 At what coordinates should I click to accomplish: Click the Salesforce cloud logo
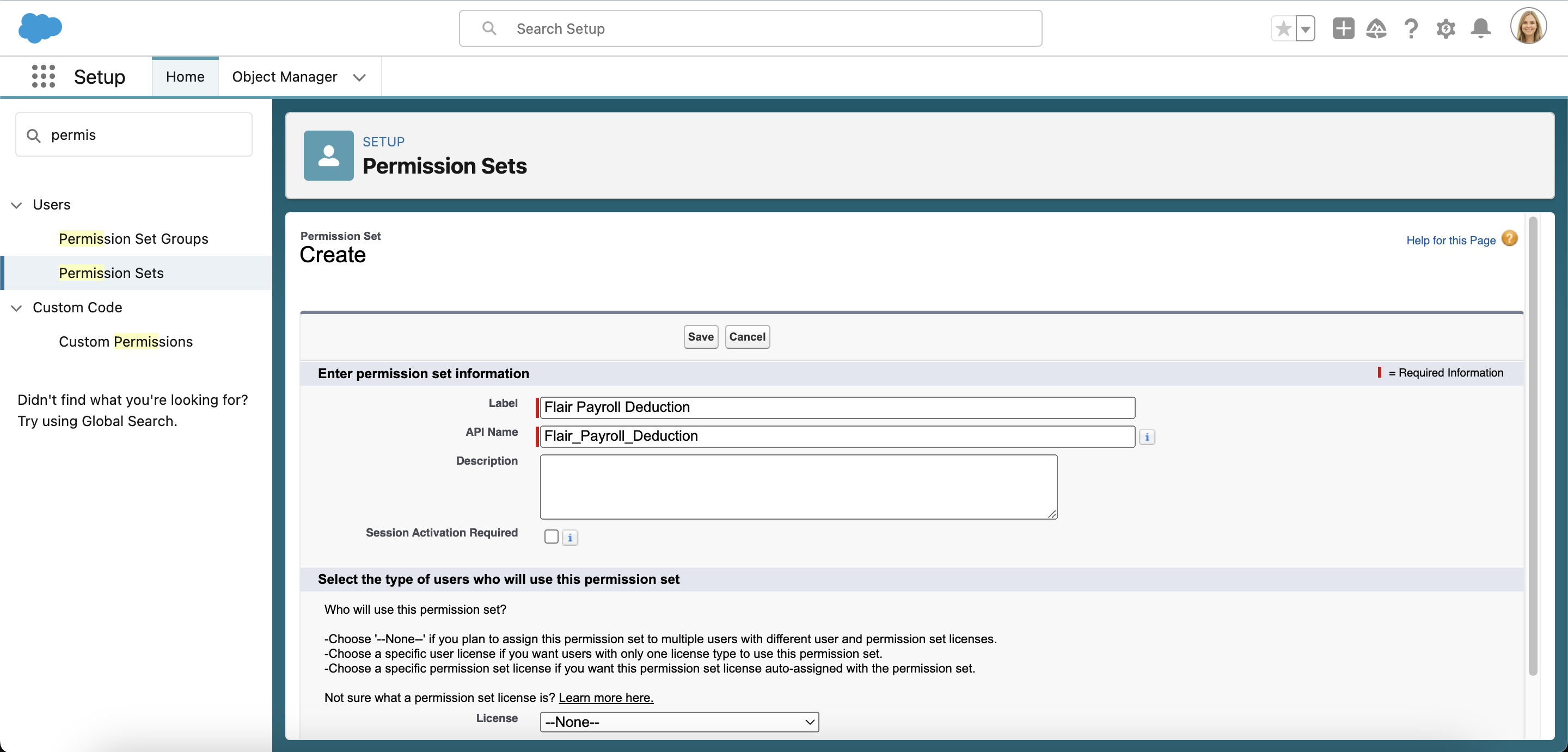[x=40, y=28]
